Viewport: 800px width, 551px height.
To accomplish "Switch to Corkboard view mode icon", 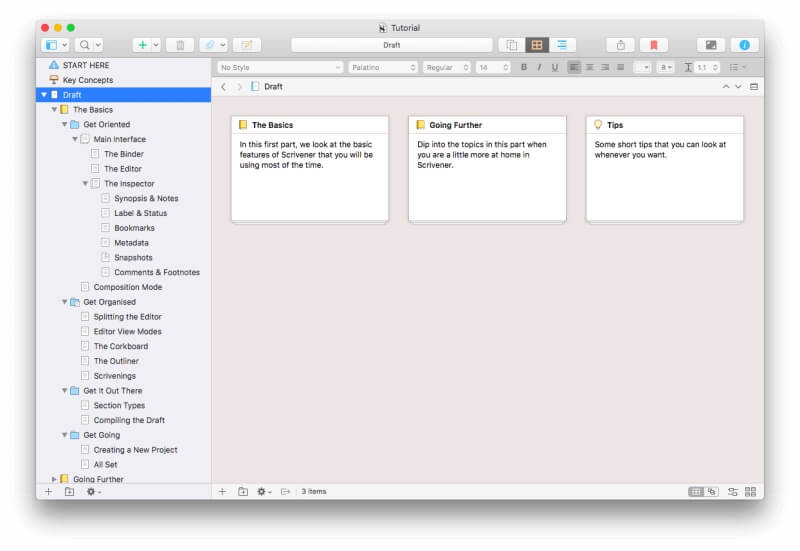I will tap(537, 45).
